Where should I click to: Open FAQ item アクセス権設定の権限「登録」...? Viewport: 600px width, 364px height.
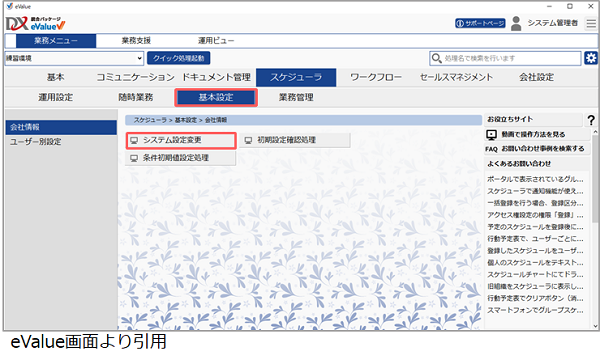coord(535,215)
